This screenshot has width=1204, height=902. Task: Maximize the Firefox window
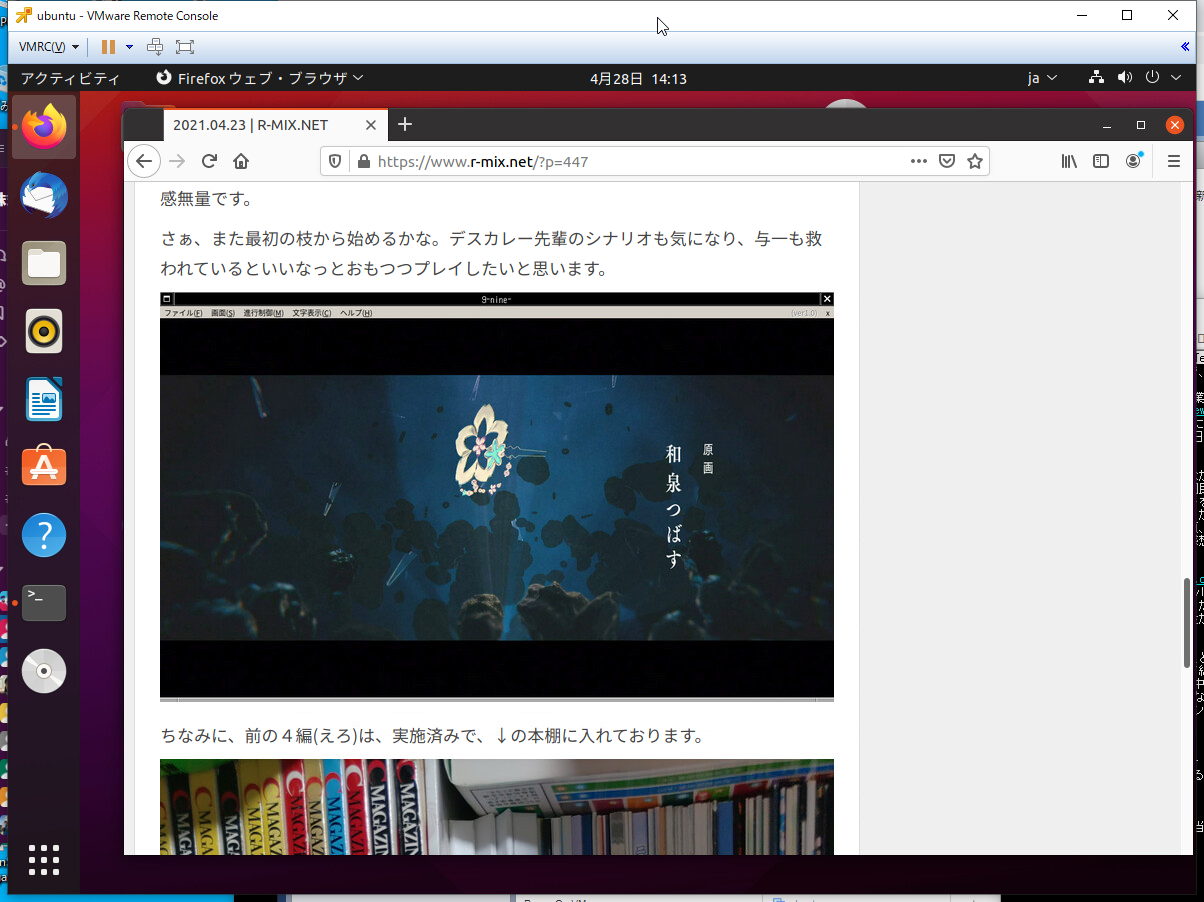[1141, 126]
